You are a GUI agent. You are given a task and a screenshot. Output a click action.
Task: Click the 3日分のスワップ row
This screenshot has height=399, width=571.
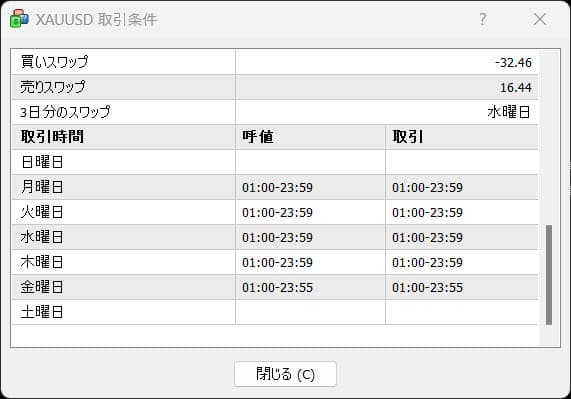pyautogui.click(x=275, y=112)
